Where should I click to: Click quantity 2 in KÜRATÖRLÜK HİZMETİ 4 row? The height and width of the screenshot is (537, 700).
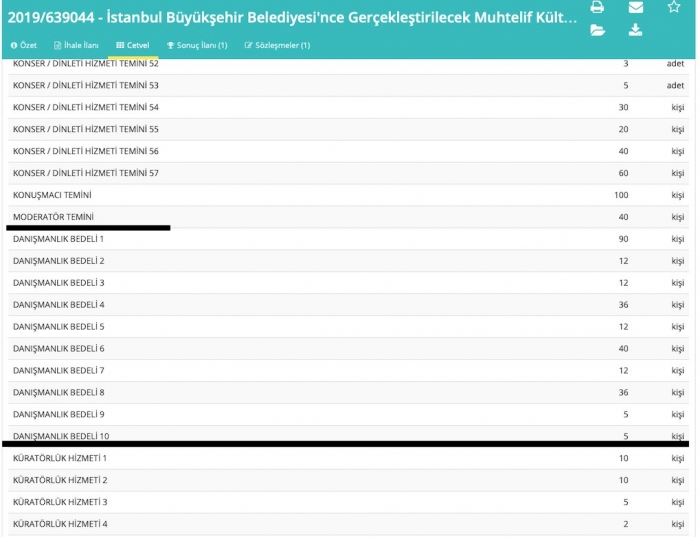tap(626, 524)
